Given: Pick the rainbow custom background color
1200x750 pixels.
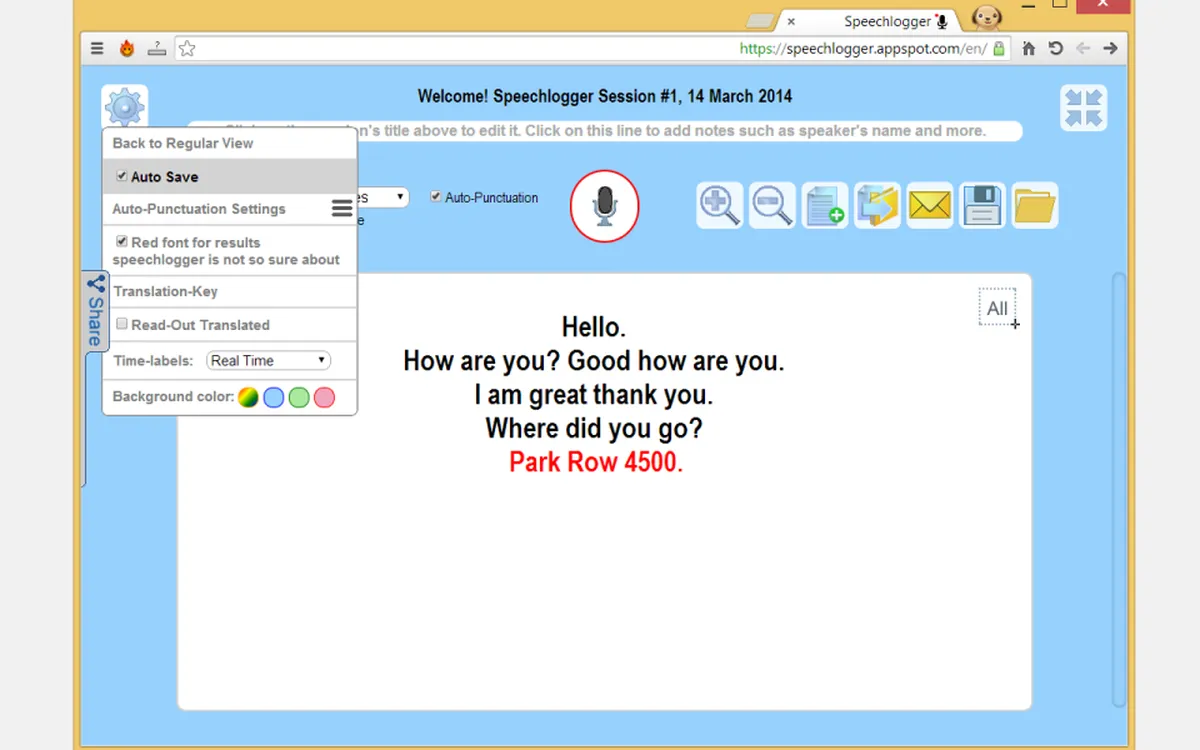Looking at the screenshot, I should tap(248, 397).
